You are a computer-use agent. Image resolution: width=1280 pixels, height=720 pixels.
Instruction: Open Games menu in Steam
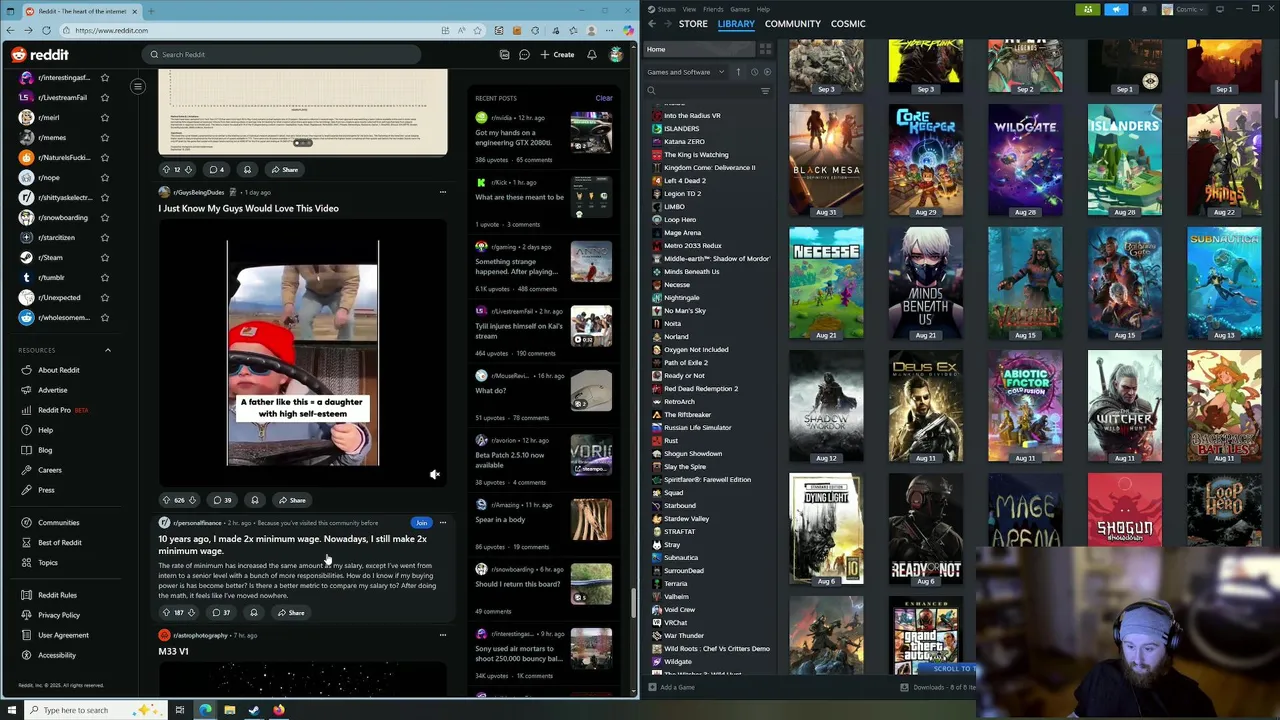click(740, 9)
